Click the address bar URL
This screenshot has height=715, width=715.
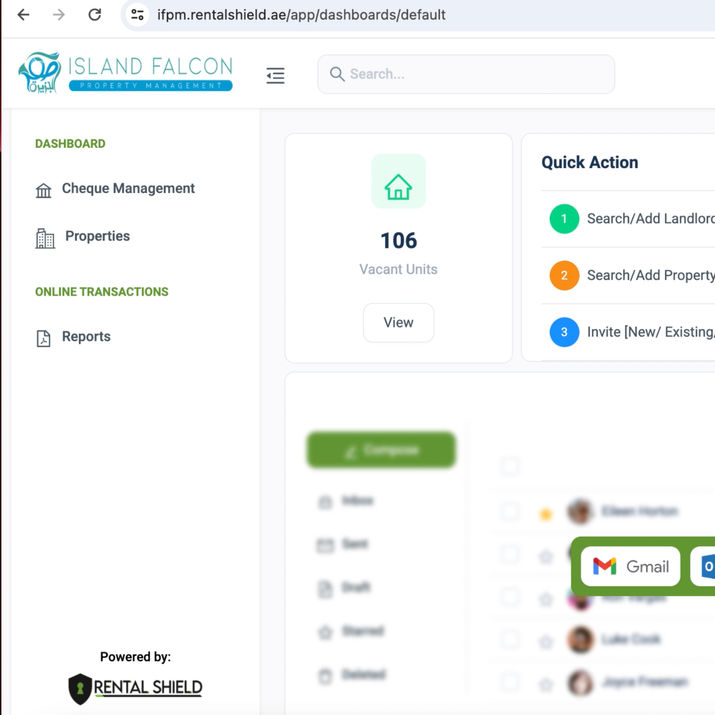301,15
